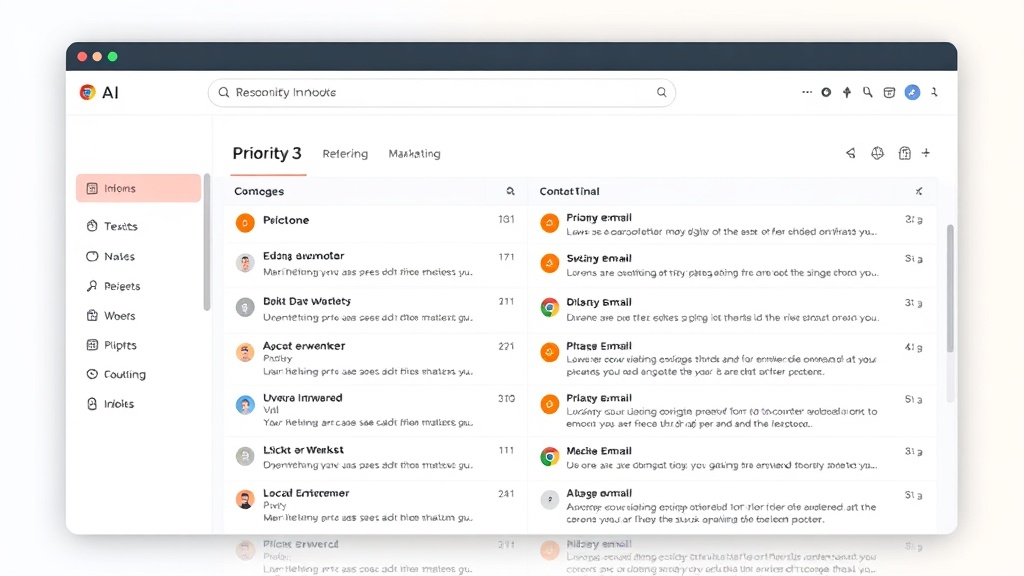
Task: Click the globe icon in the tab toolbar
Action: (x=877, y=153)
